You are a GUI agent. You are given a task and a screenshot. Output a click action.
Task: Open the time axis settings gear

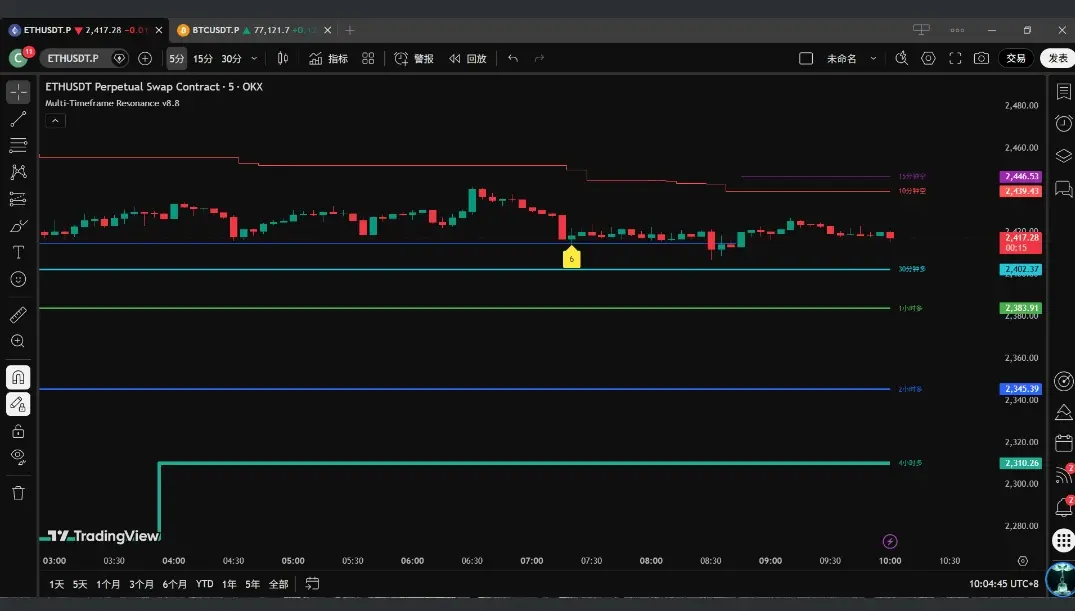pos(1023,561)
